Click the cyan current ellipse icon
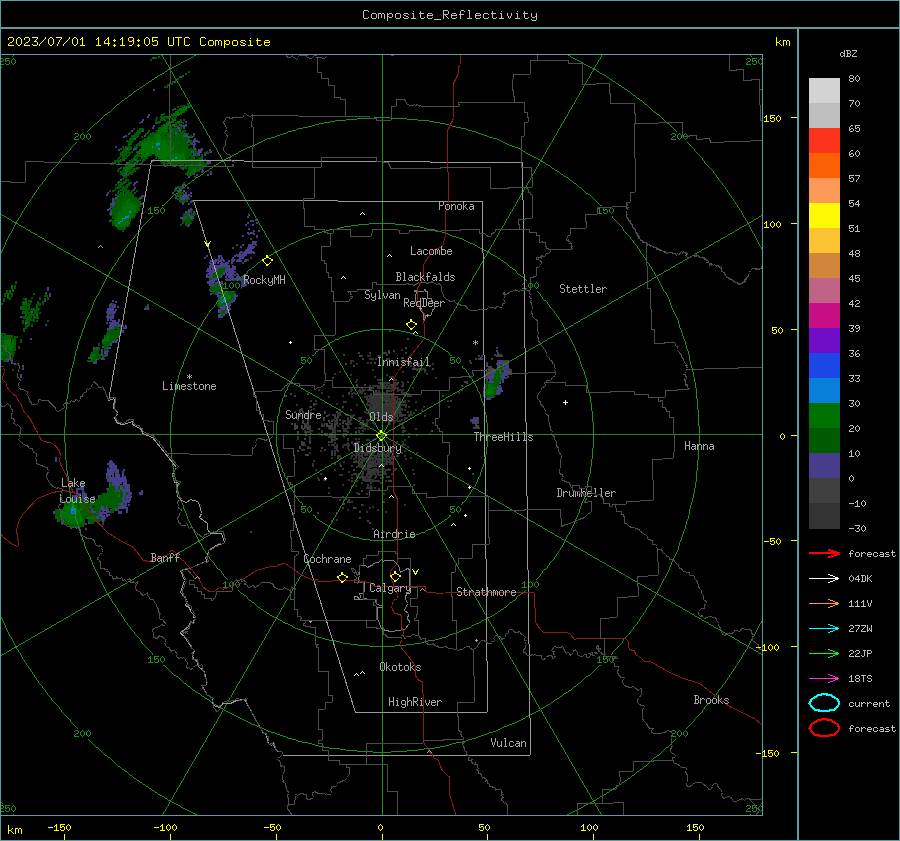 pyautogui.click(x=824, y=703)
